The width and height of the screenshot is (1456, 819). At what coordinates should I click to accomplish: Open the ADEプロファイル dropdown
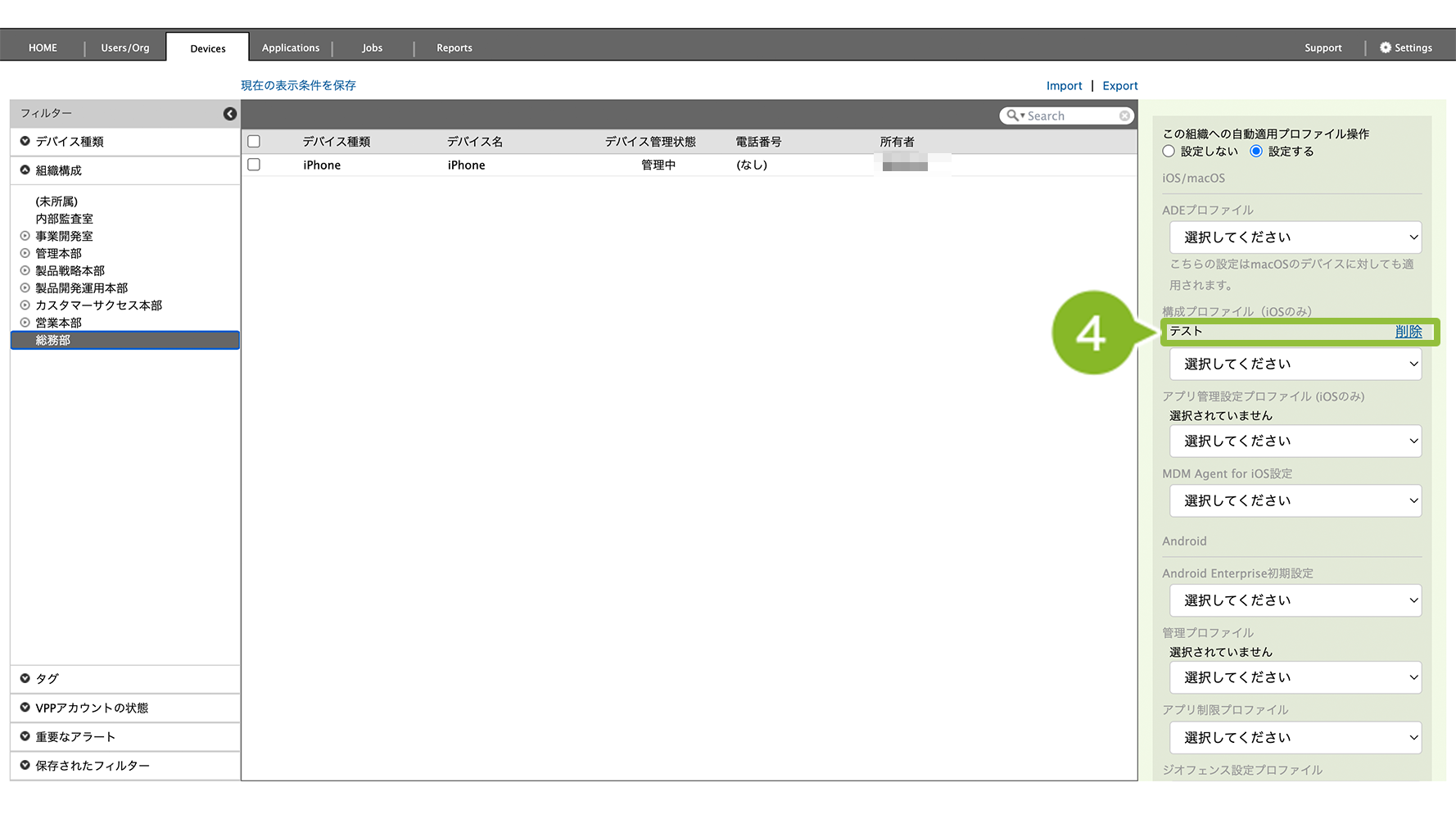[1295, 238]
